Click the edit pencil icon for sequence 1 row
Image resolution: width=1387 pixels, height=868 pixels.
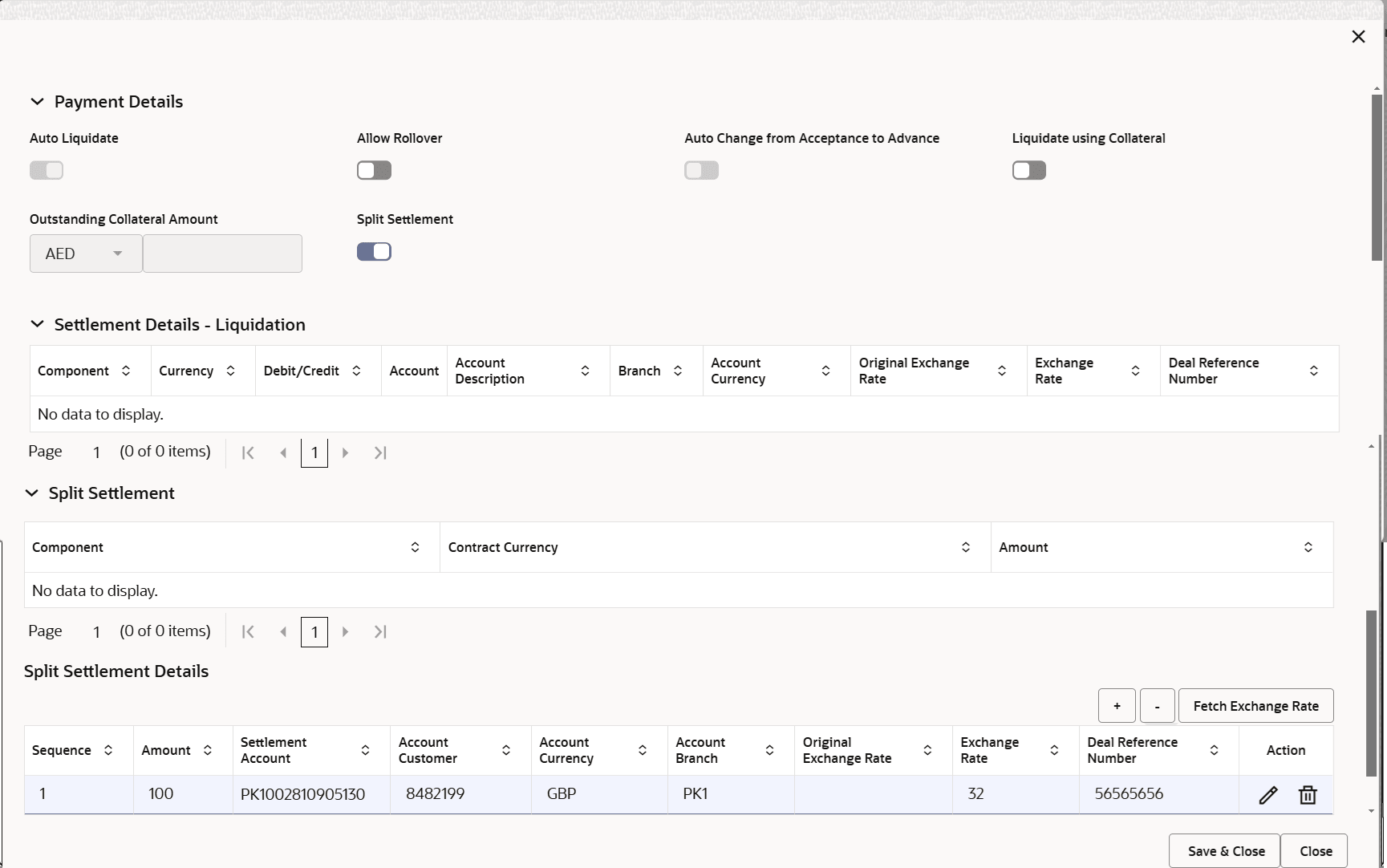(1269, 794)
